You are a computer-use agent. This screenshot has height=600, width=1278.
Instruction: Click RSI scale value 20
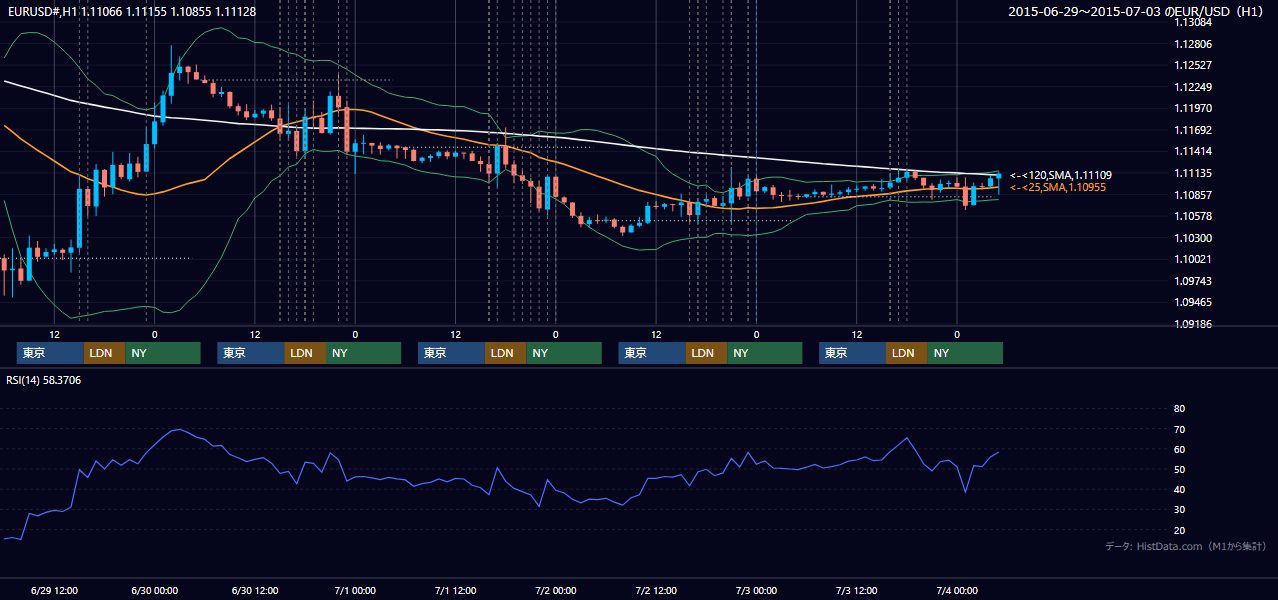pos(1179,530)
